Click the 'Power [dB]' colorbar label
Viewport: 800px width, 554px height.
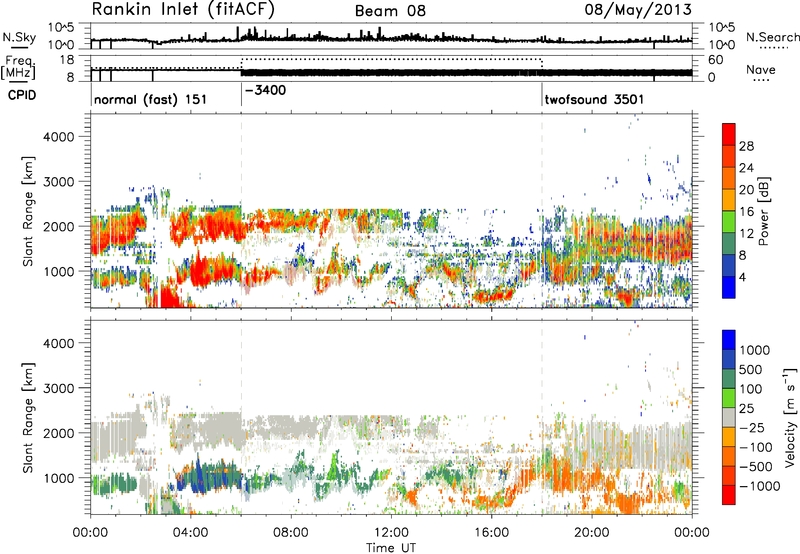[x=763, y=211]
